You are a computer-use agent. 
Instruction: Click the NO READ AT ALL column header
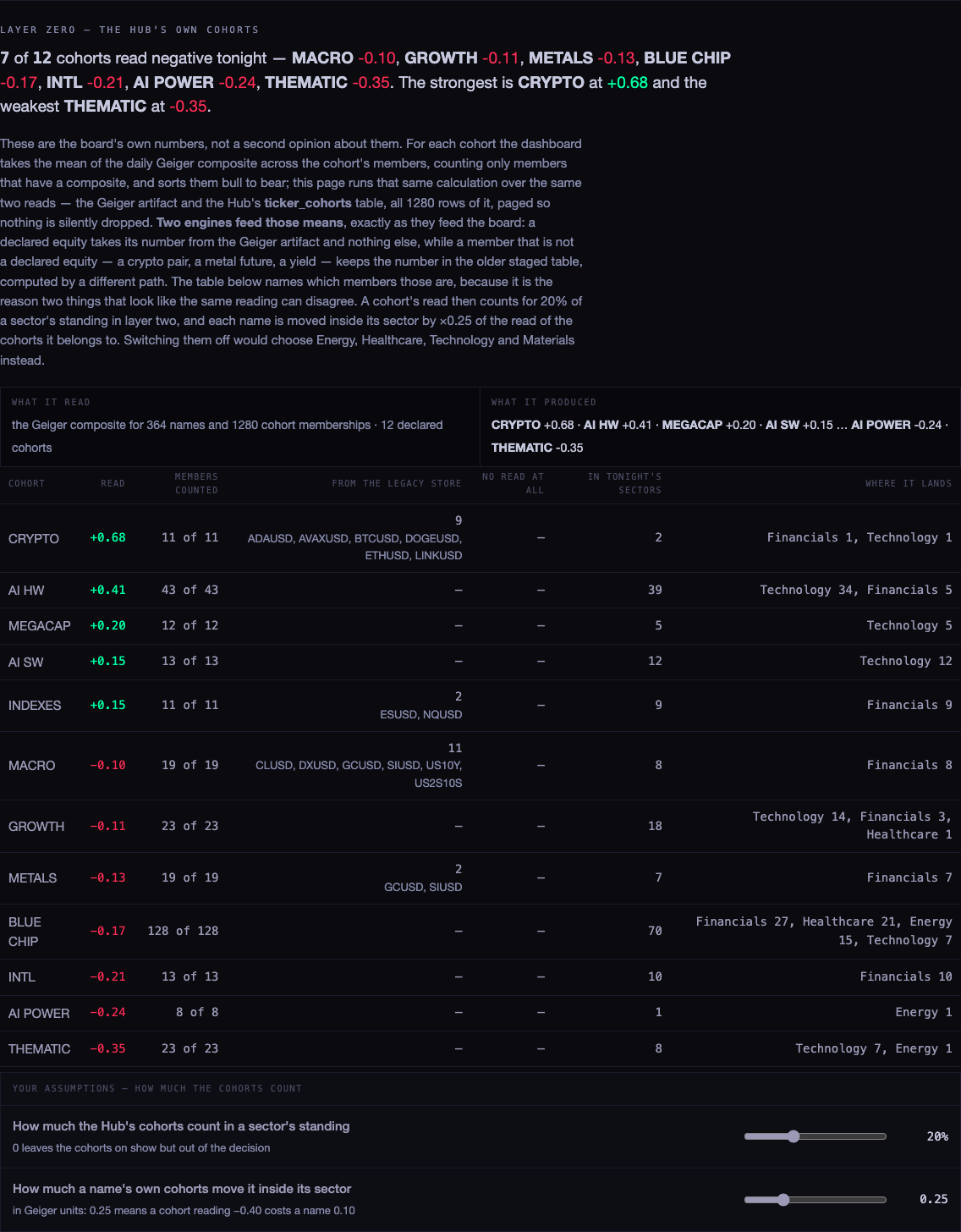pyautogui.click(x=513, y=483)
